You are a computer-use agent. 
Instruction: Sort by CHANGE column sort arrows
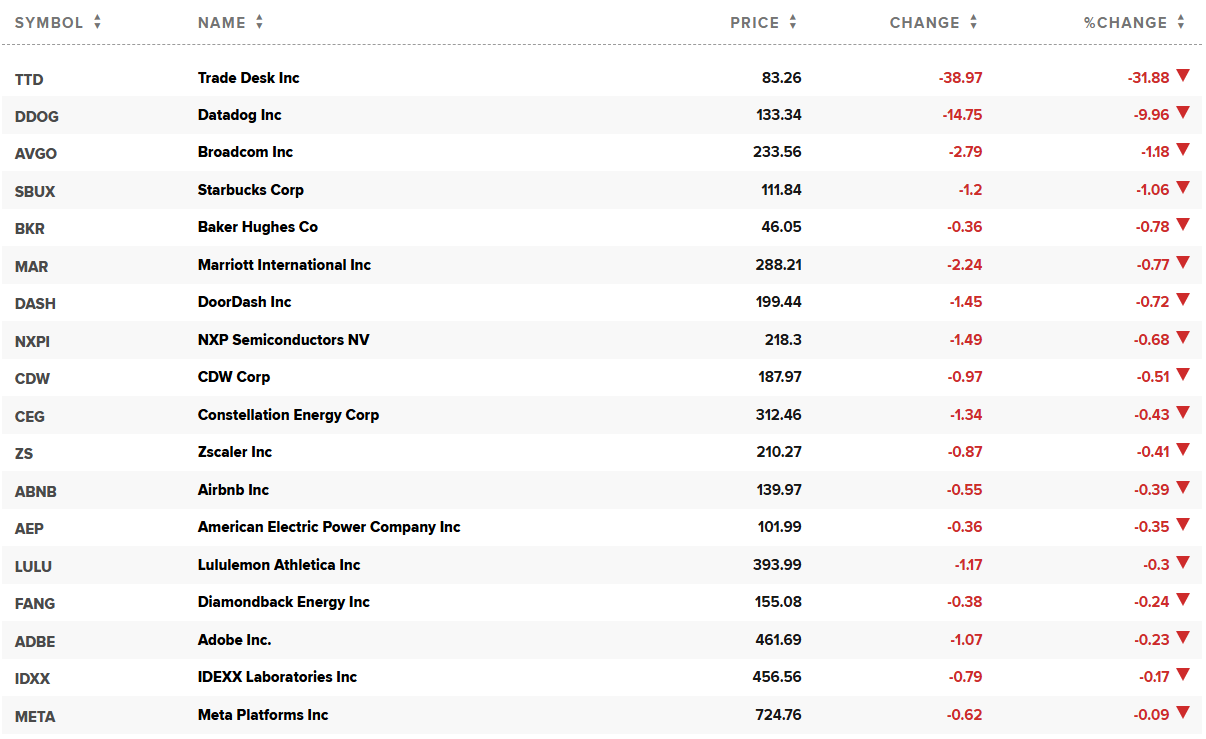(x=973, y=22)
